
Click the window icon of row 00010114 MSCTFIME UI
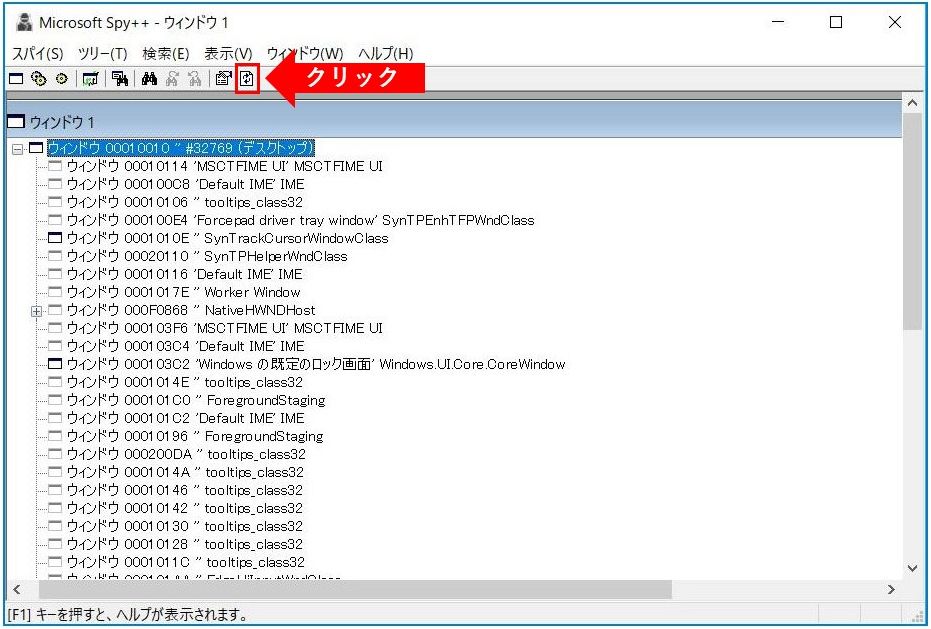coord(55,166)
